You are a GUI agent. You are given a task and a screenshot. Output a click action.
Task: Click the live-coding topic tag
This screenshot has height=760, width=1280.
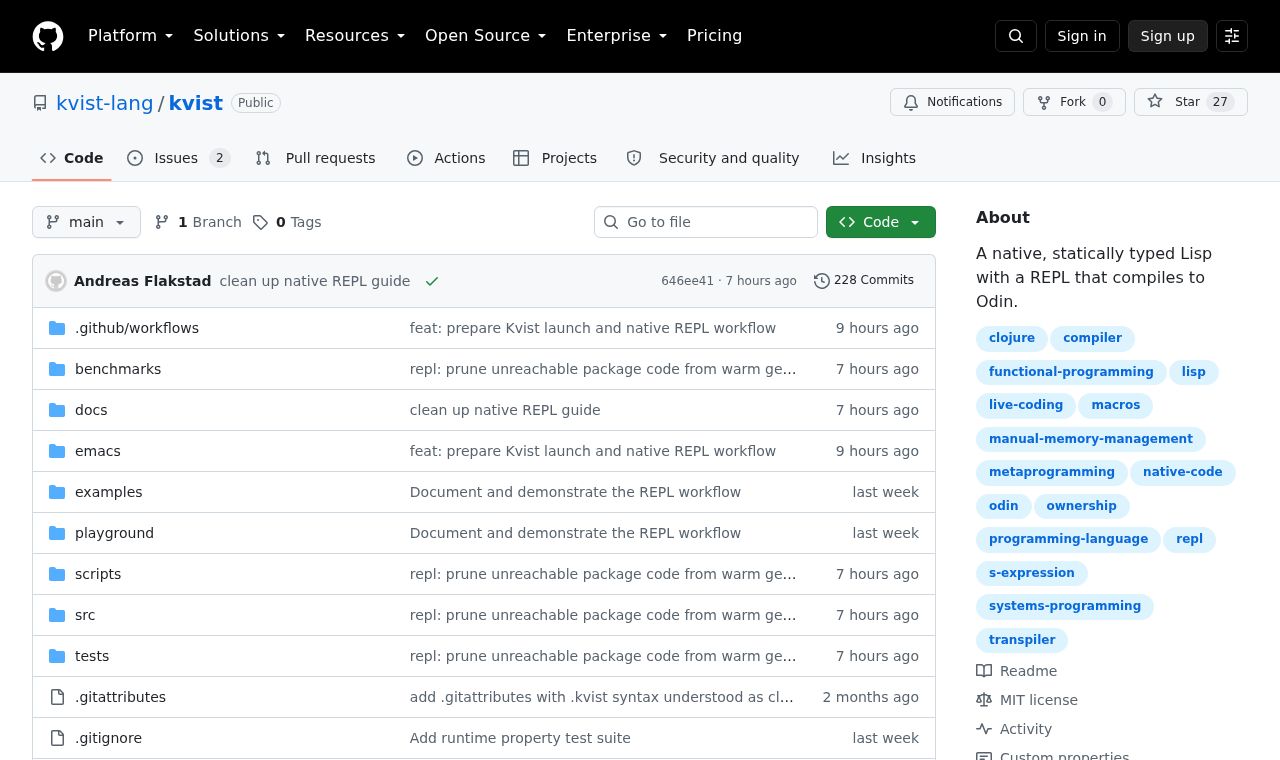[1026, 405]
